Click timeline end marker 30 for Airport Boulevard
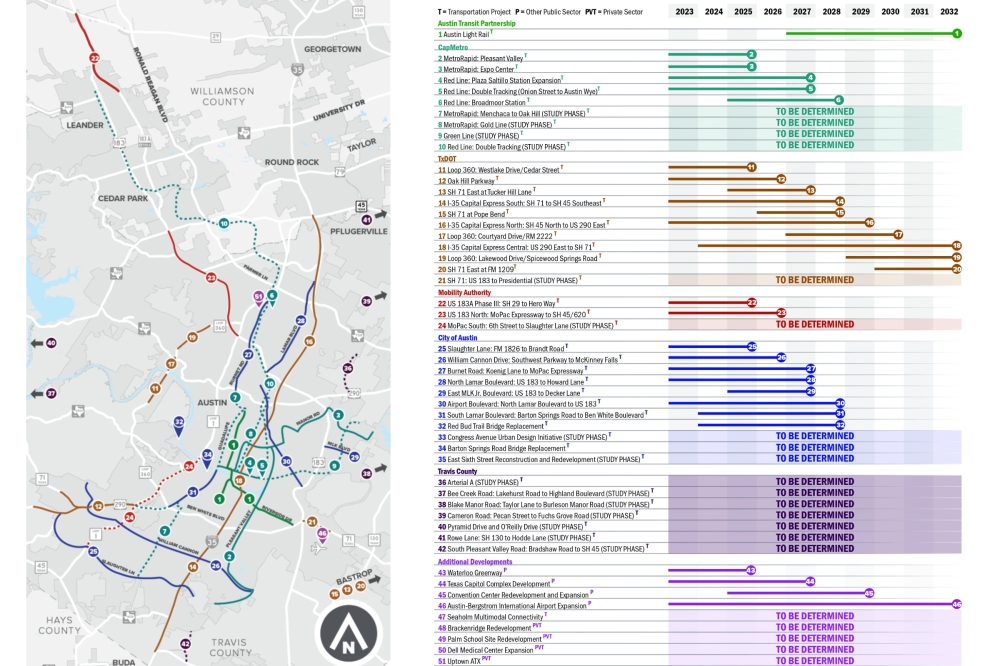Screen dimensions: 1000x666 pyautogui.click(x=840, y=403)
